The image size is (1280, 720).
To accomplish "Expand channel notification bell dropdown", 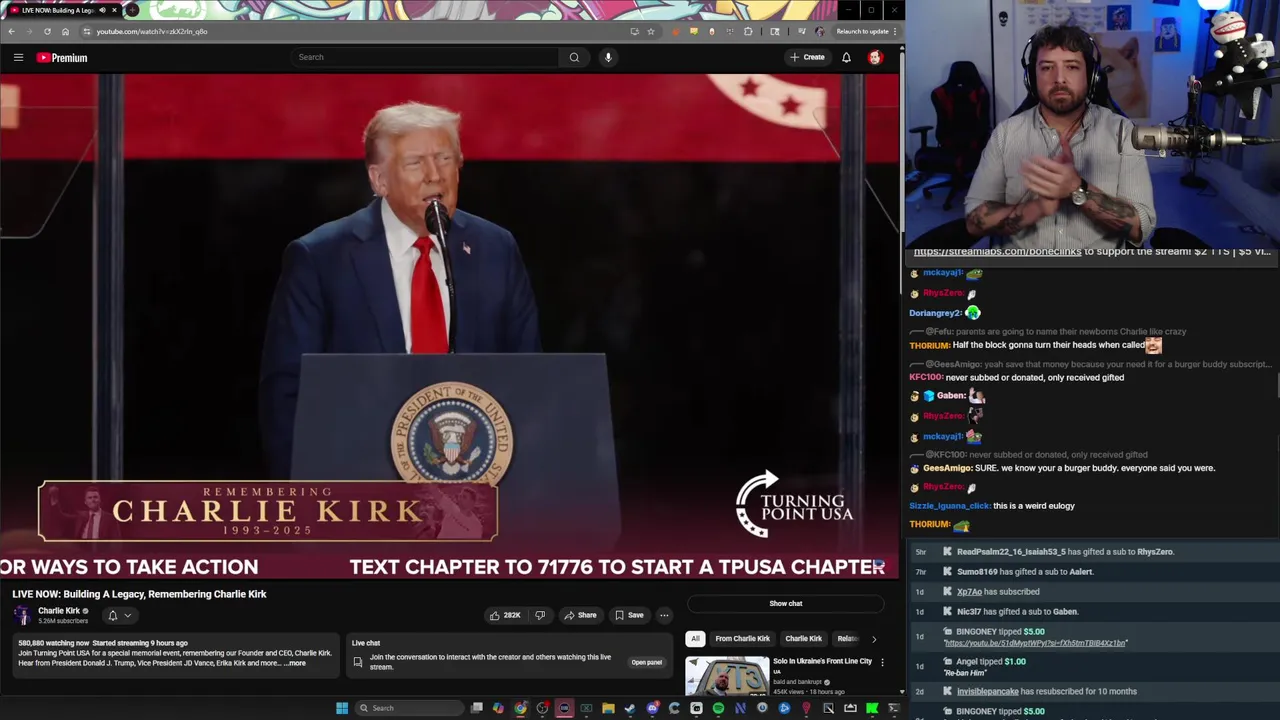I will coord(119,615).
